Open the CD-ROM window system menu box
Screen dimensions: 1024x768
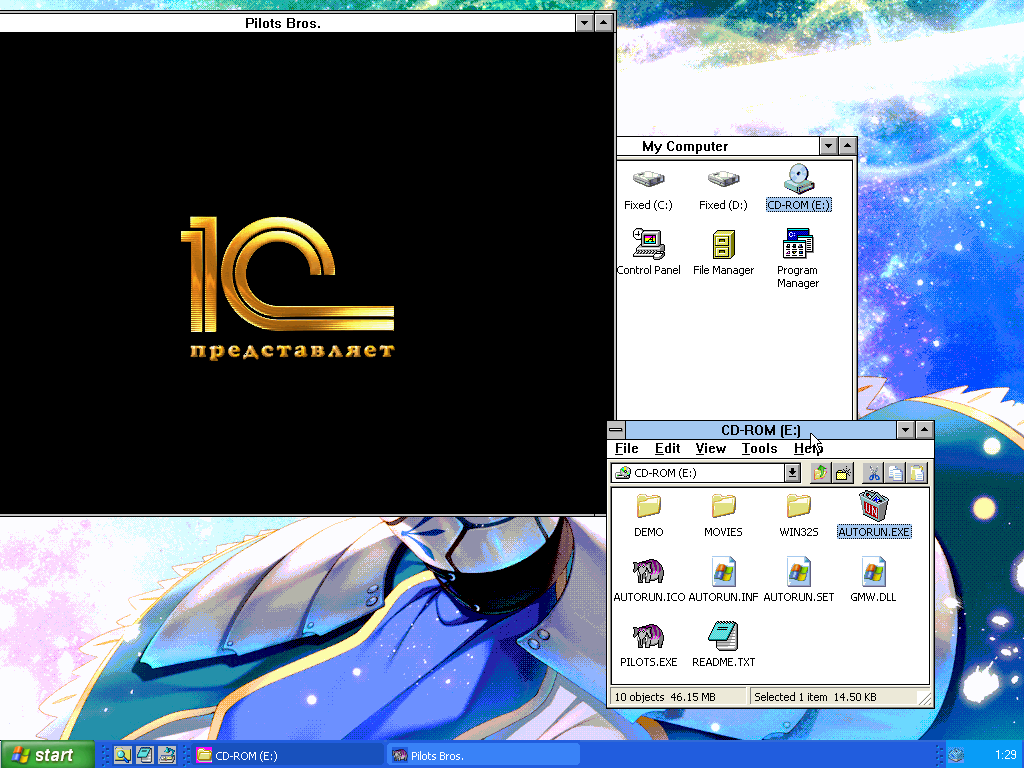point(616,430)
